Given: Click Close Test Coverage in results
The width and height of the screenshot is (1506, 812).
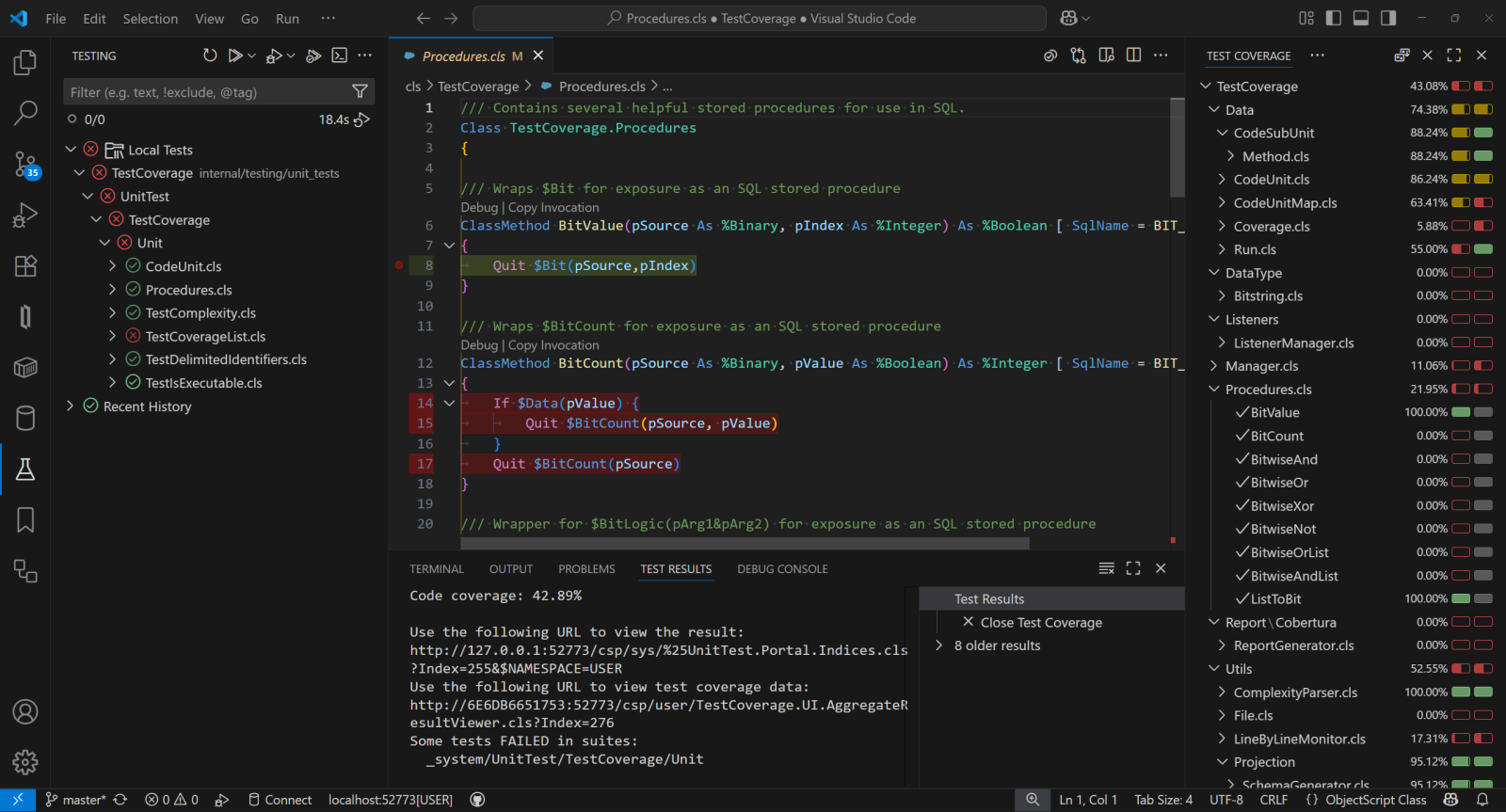Looking at the screenshot, I should pos(1040,622).
